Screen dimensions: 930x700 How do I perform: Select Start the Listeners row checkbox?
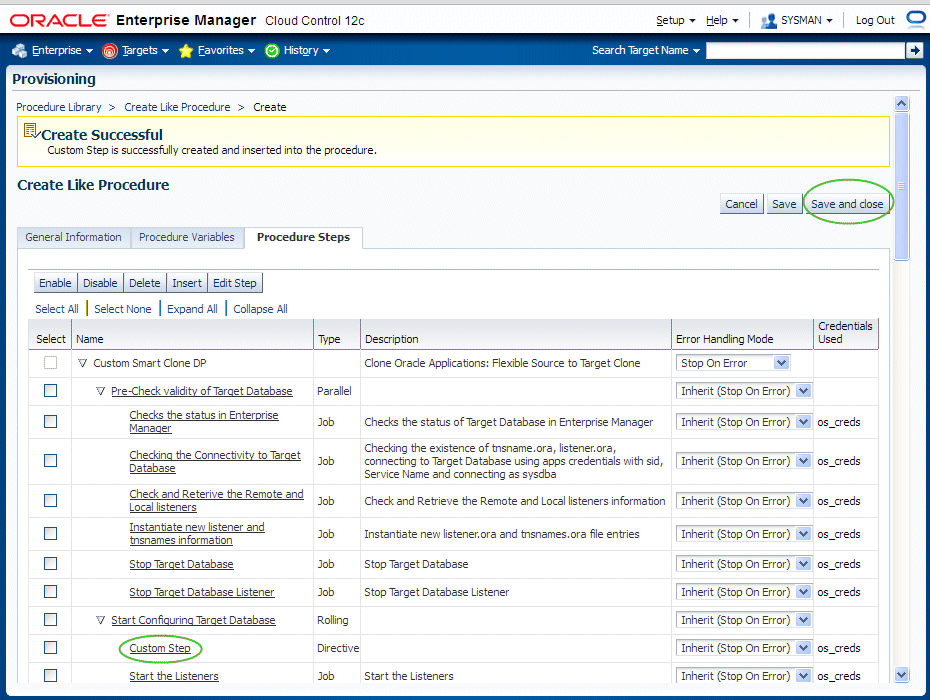click(x=50, y=675)
